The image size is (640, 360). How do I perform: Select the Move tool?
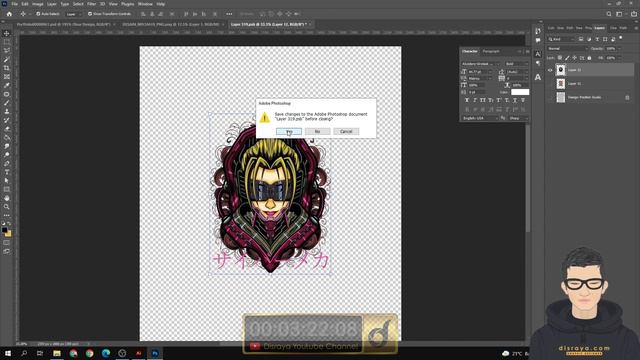7,33
